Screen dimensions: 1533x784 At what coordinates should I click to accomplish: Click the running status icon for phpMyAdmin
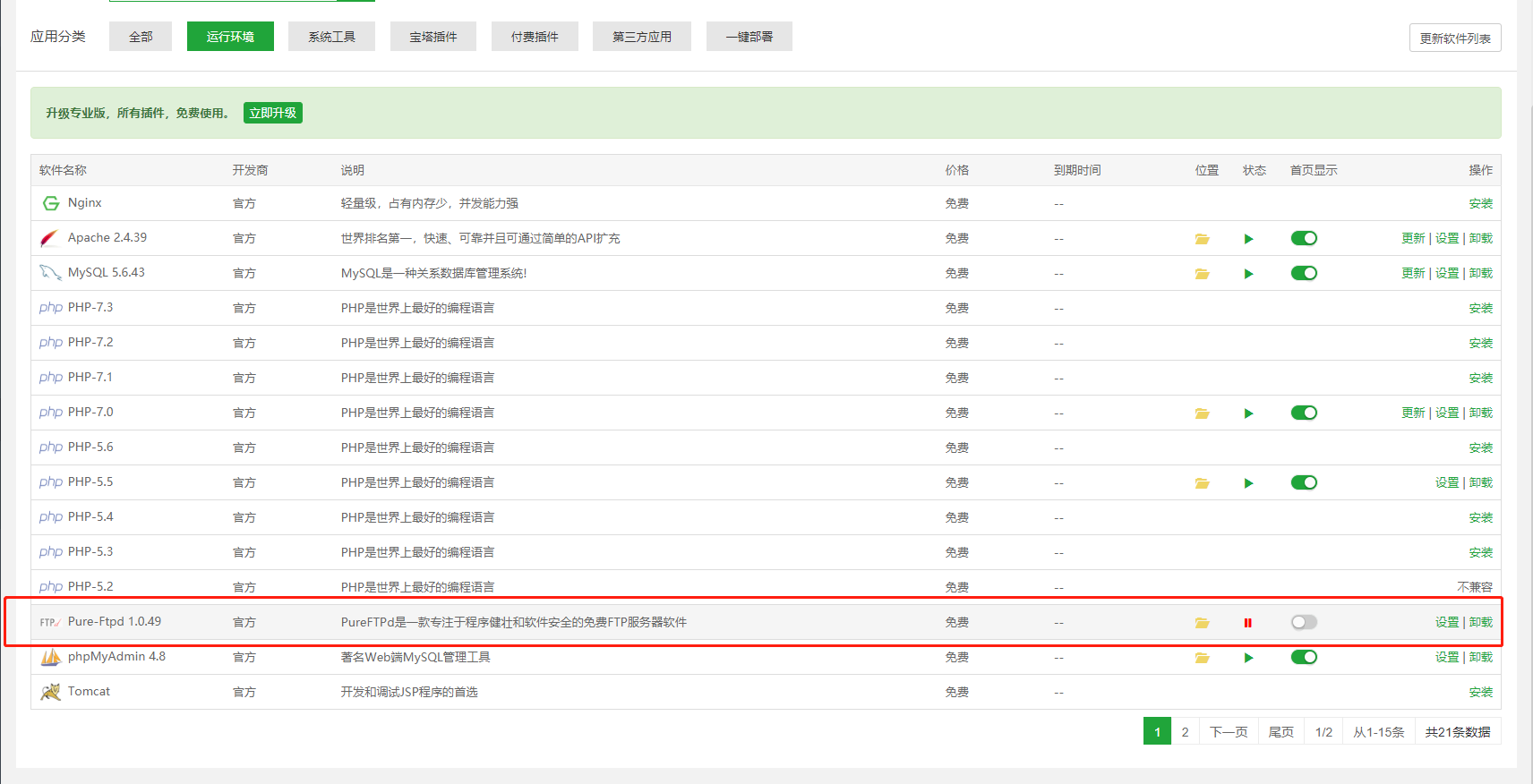pyautogui.click(x=1248, y=658)
